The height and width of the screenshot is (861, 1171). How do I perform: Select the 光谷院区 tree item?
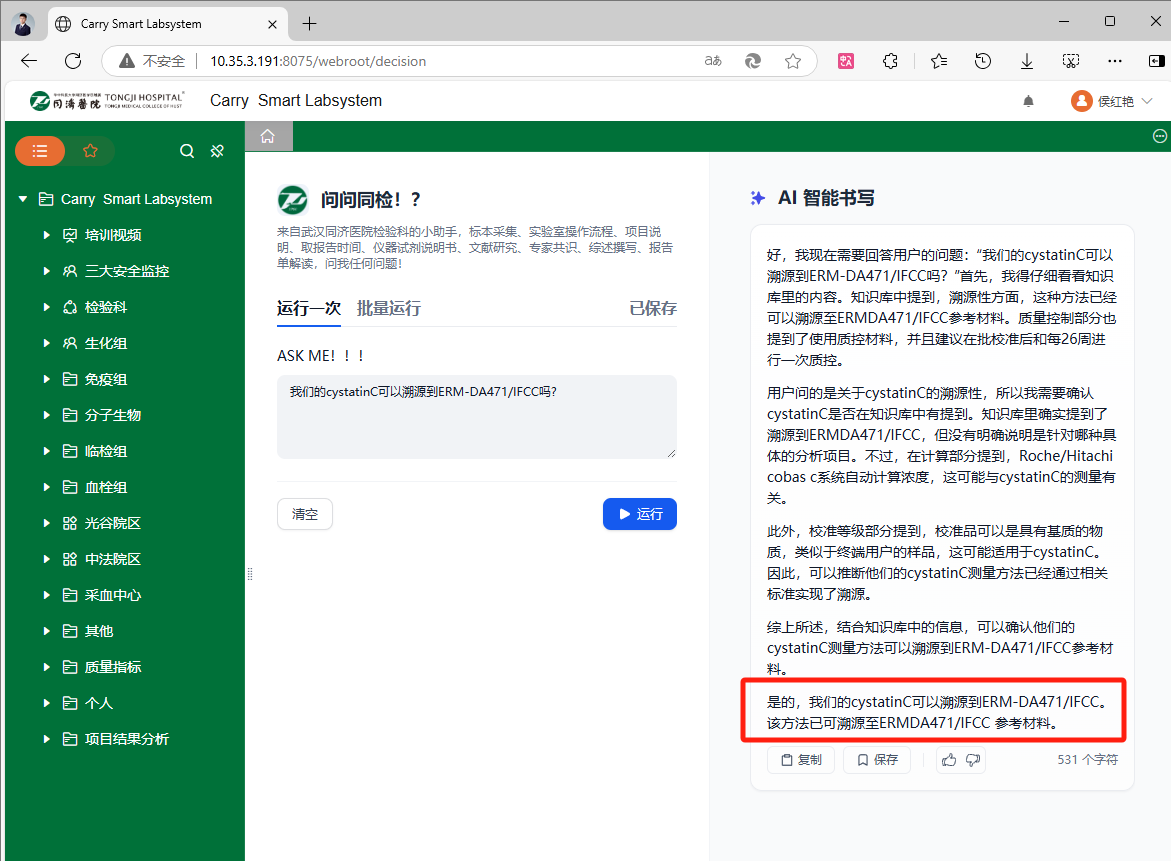[112, 523]
